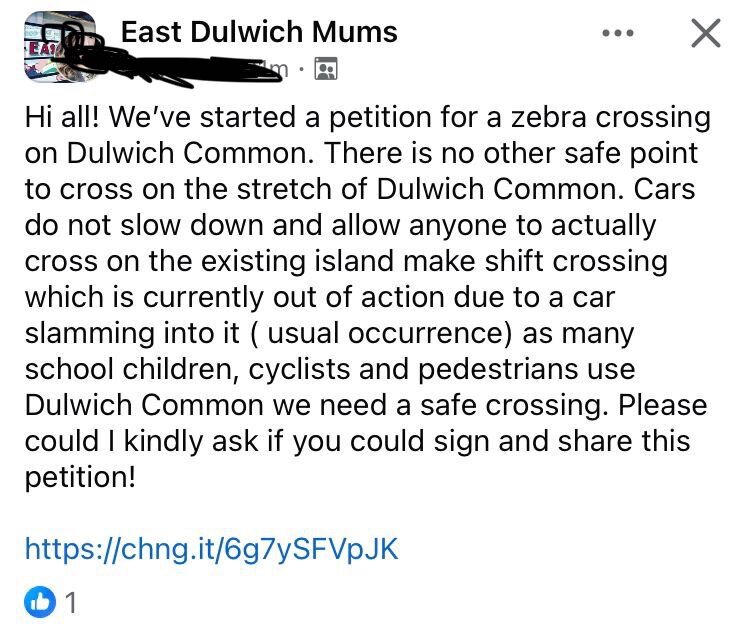The image size is (750, 625).
Task: Click the final word "petition!" in the post
Action: pos(78,478)
